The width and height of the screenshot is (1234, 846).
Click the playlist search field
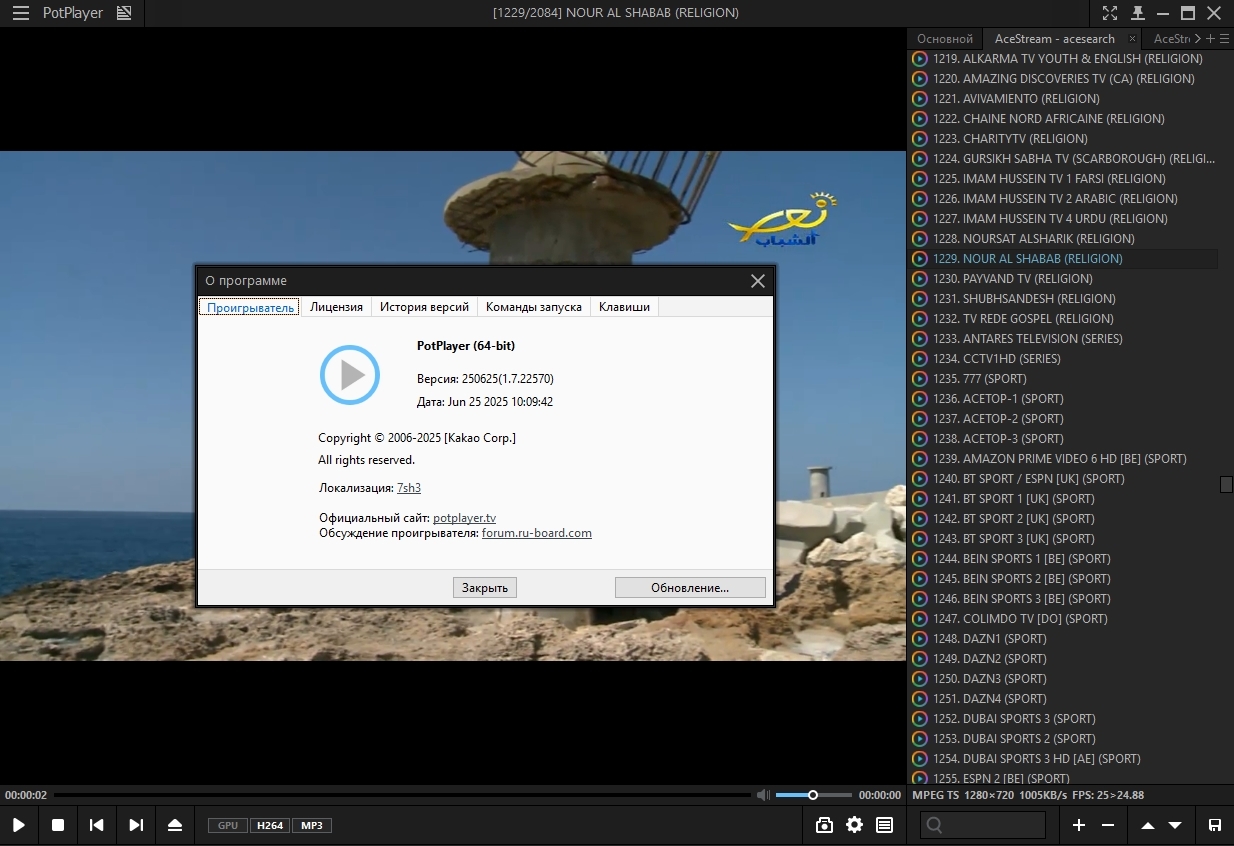click(983, 825)
